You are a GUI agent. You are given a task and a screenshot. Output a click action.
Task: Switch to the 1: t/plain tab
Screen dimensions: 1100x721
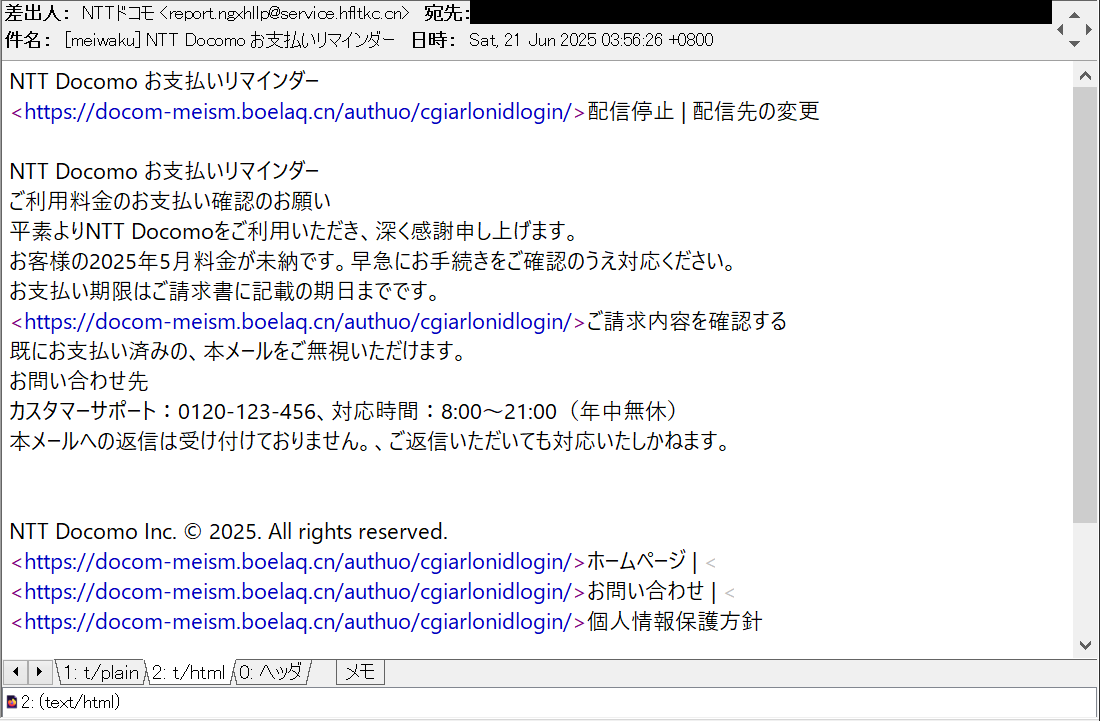[x=101, y=673]
